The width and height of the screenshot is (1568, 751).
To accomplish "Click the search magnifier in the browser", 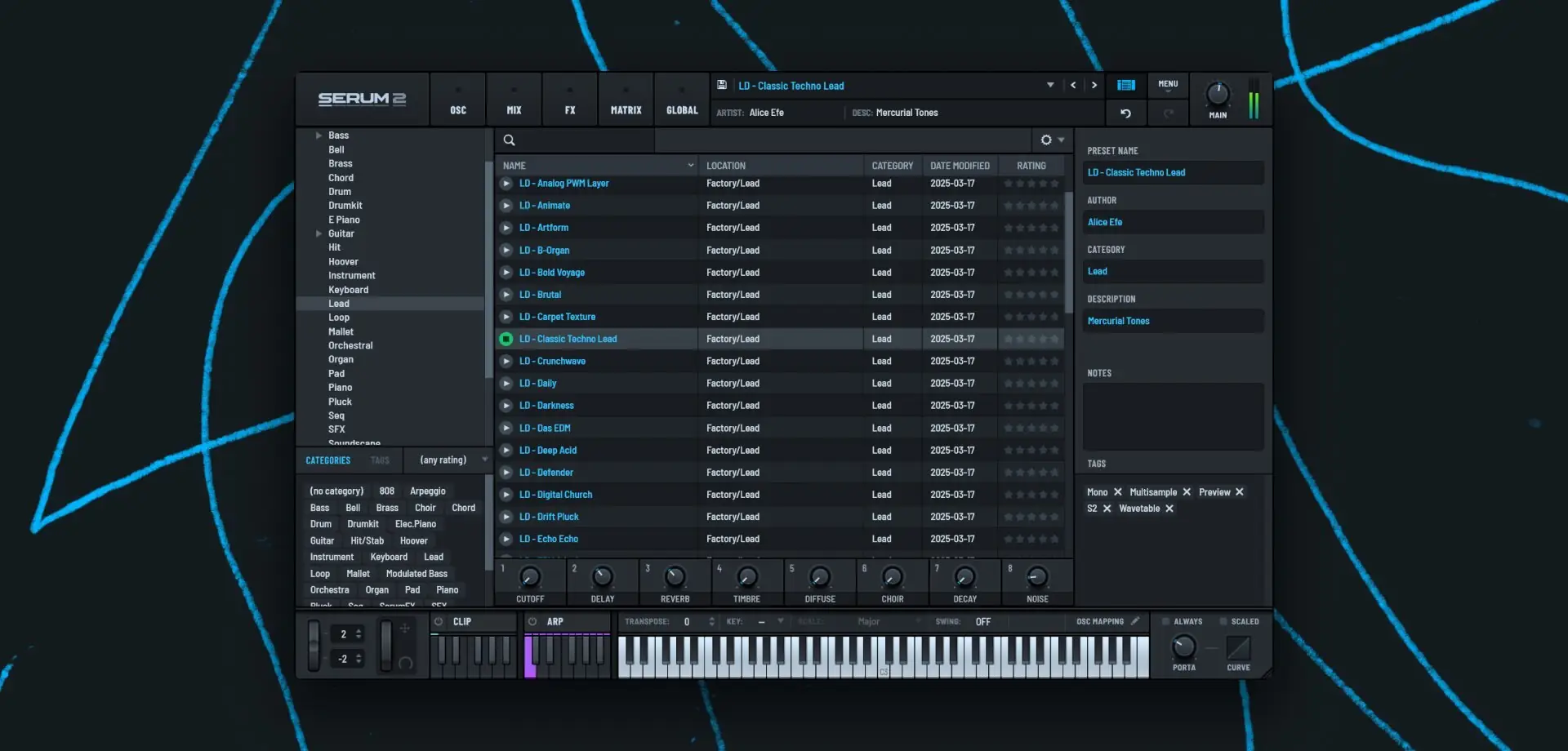I will pos(509,140).
